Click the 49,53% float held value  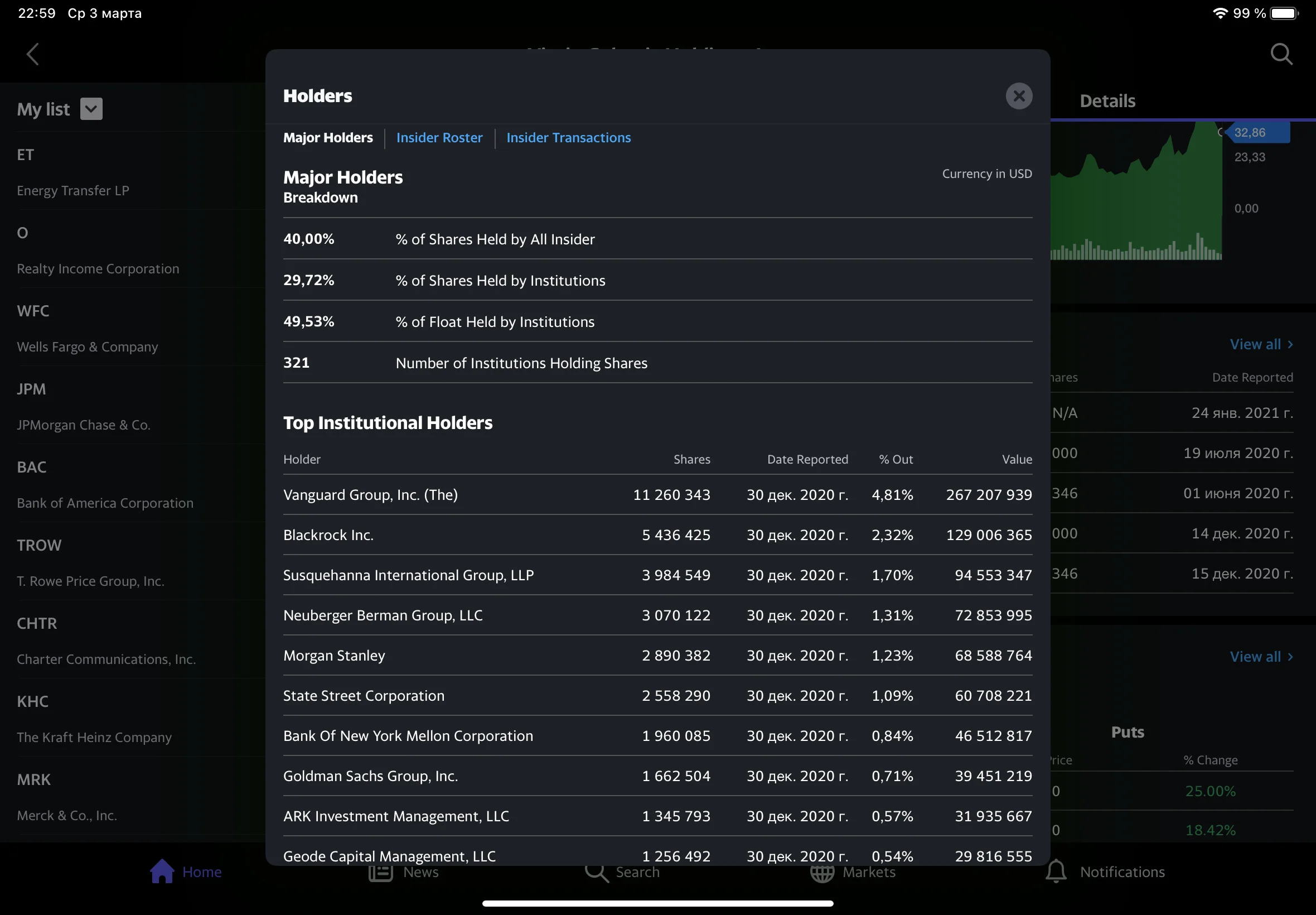pos(309,321)
